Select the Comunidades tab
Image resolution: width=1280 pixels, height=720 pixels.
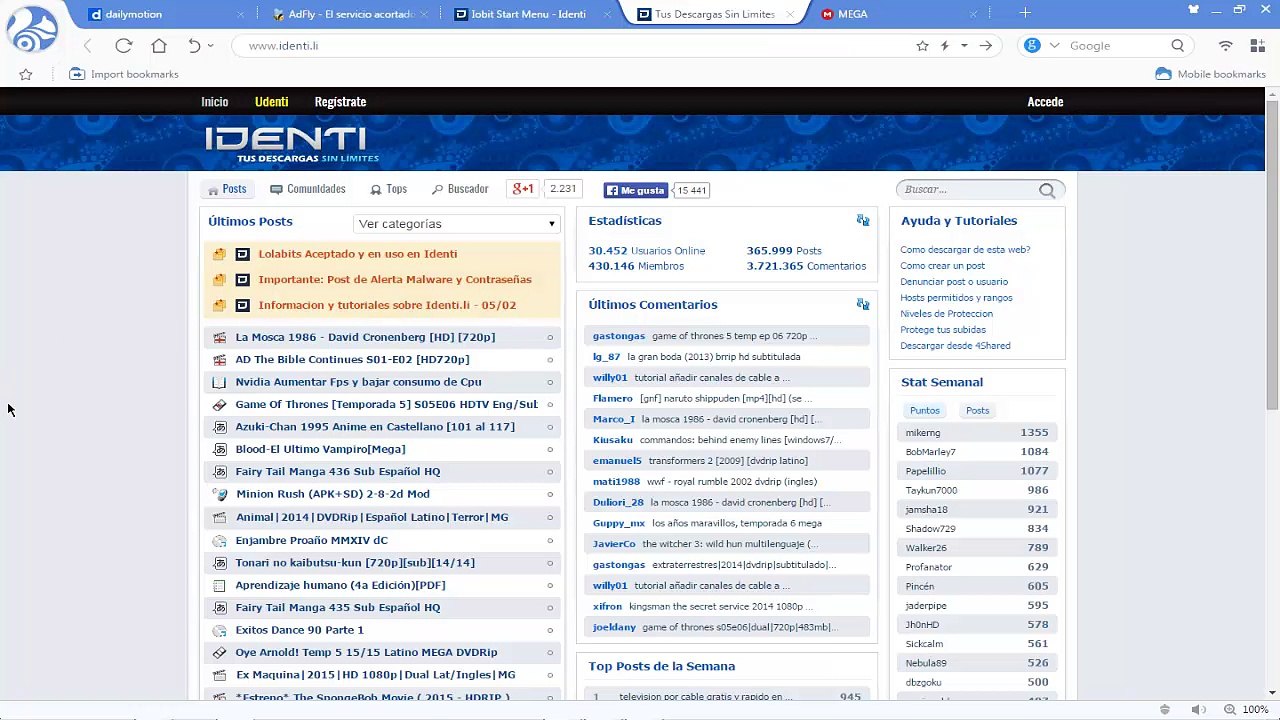click(308, 189)
